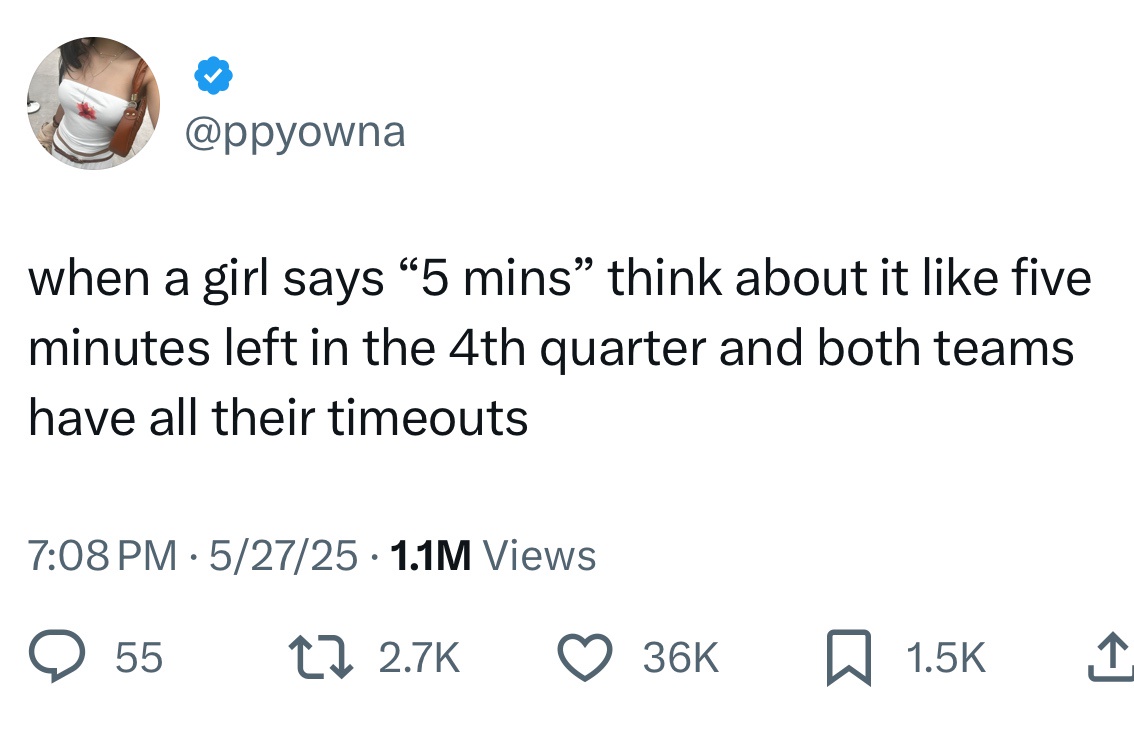Bookmark the tweet using the bookmark icon

point(849,657)
